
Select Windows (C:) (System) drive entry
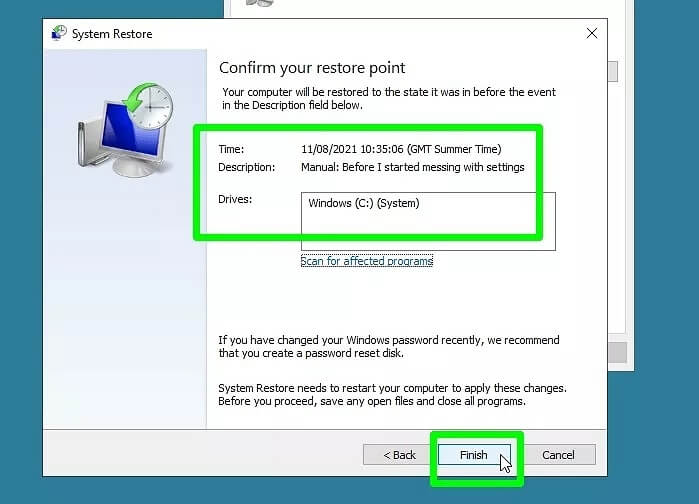tap(363, 204)
